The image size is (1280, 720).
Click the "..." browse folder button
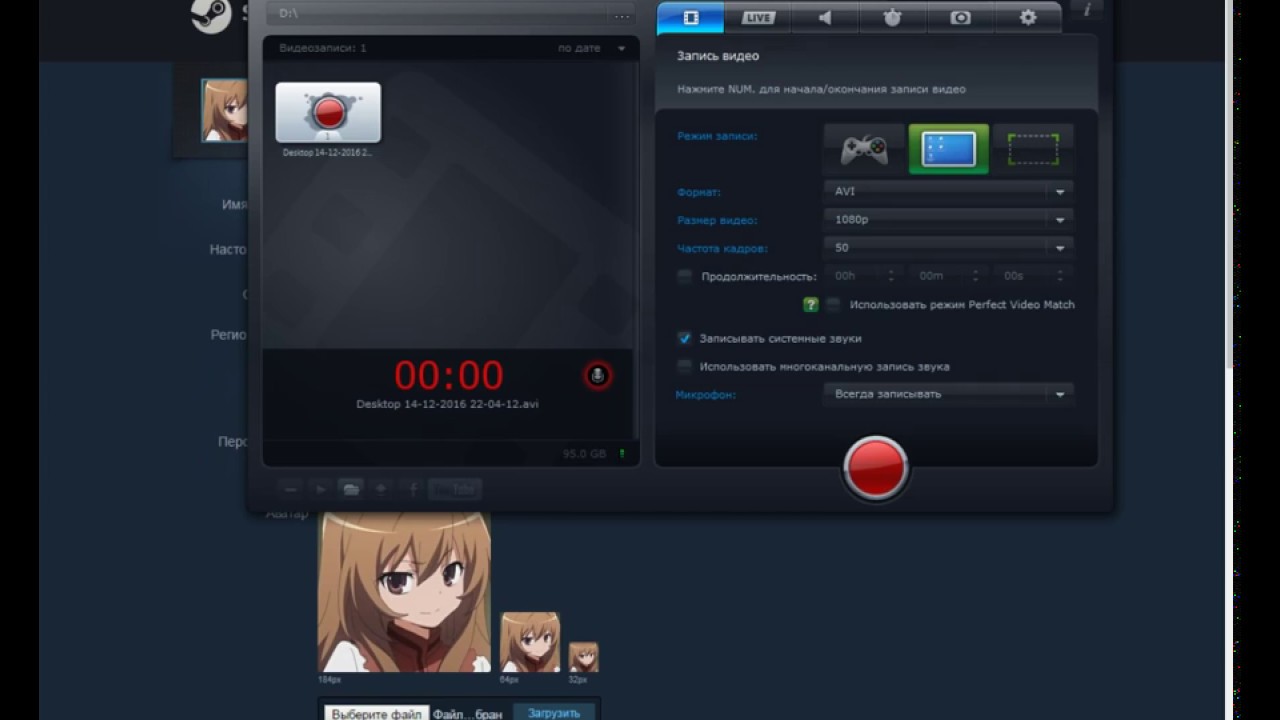622,15
